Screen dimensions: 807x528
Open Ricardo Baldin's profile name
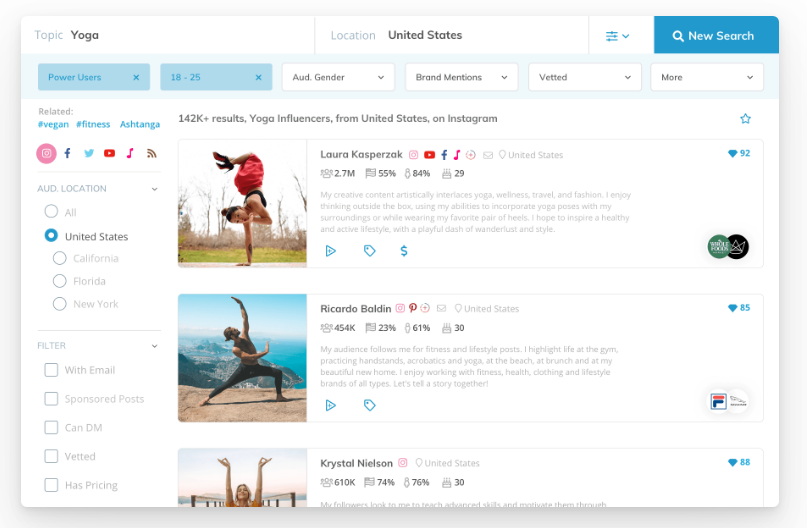pos(356,309)
